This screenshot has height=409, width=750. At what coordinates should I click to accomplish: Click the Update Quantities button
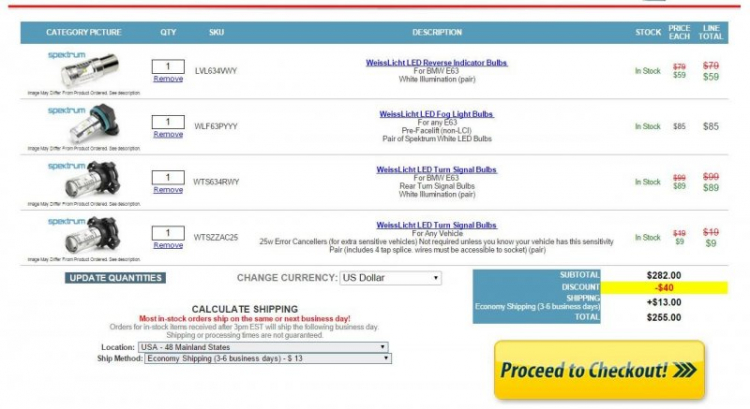pos(115,278)
